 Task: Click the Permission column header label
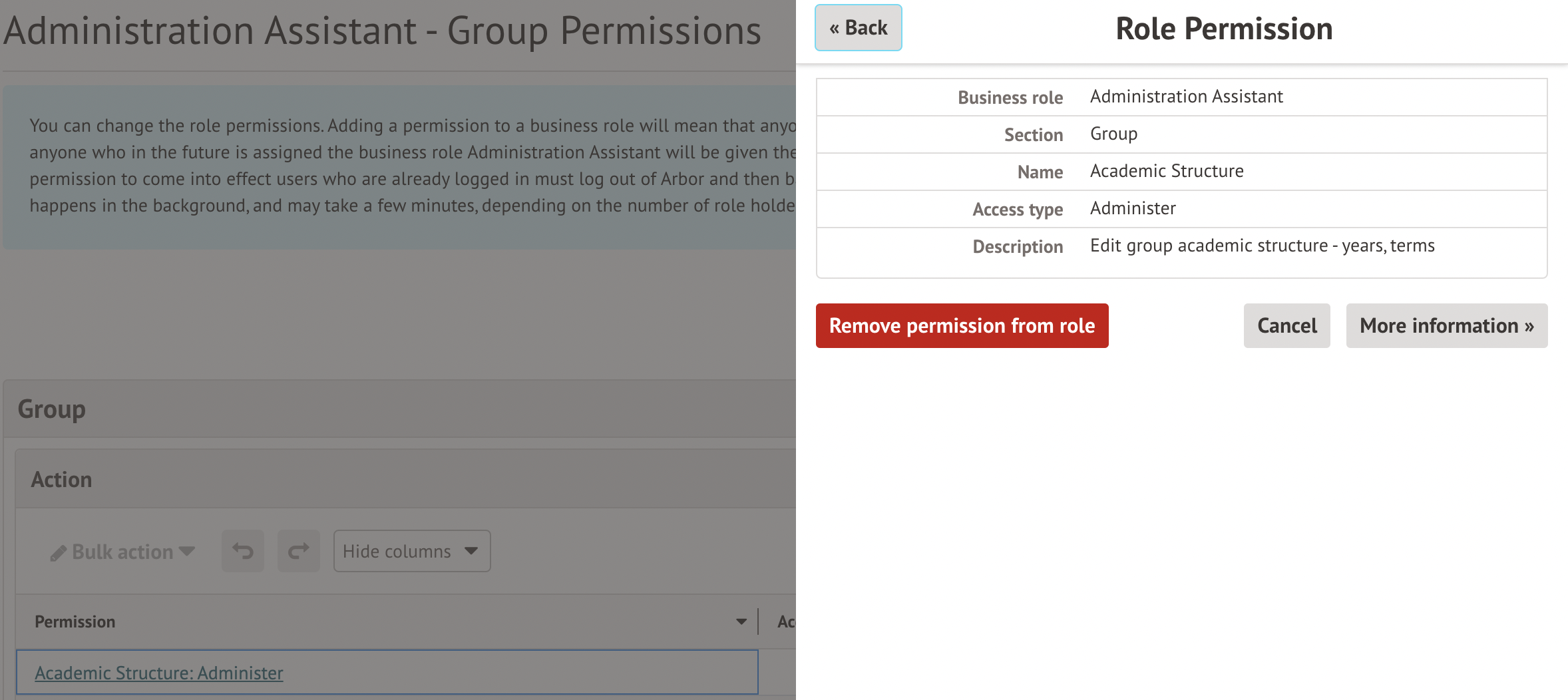[x=75, y=621]
